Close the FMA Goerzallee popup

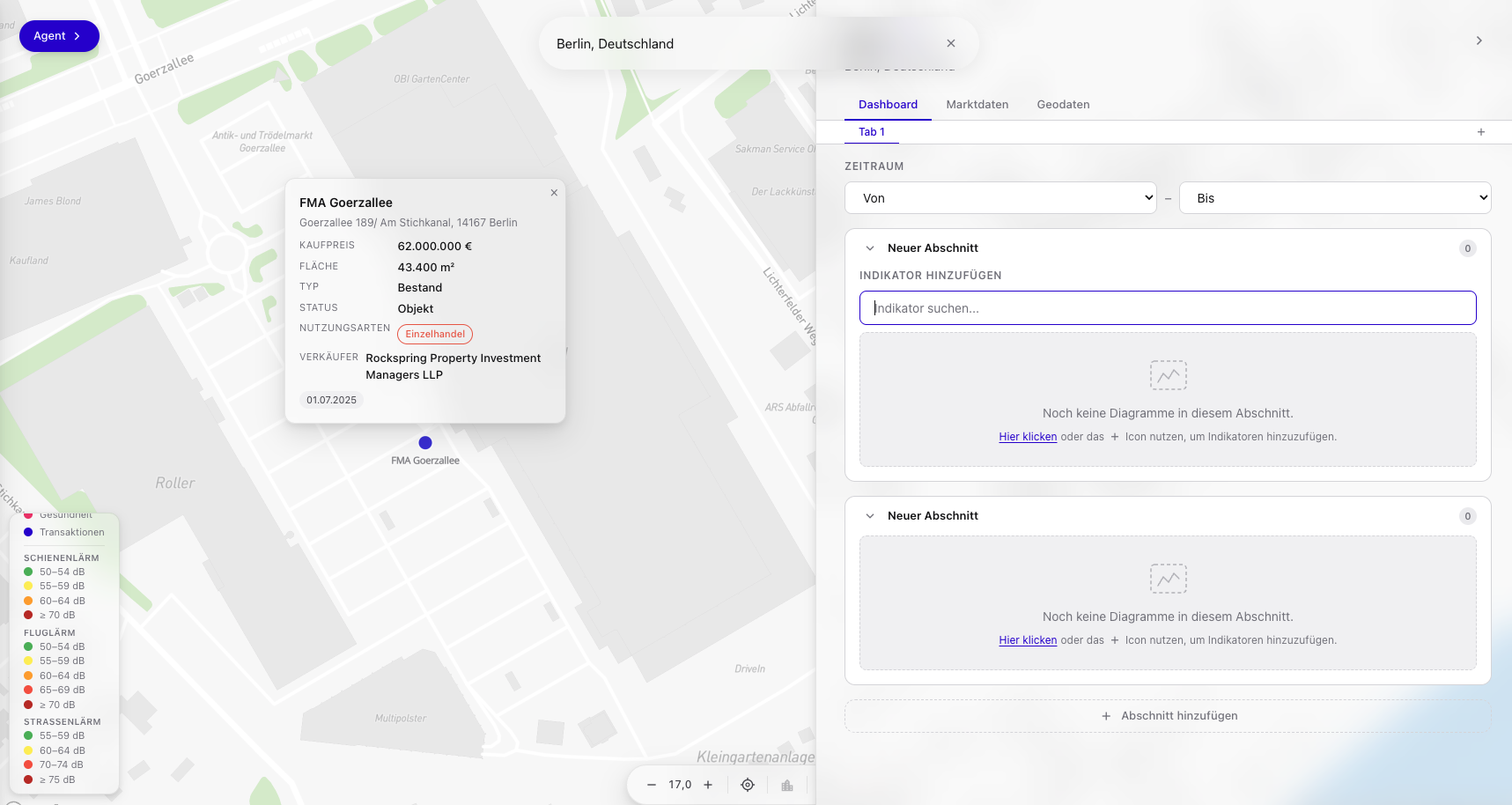coord(554,193)
